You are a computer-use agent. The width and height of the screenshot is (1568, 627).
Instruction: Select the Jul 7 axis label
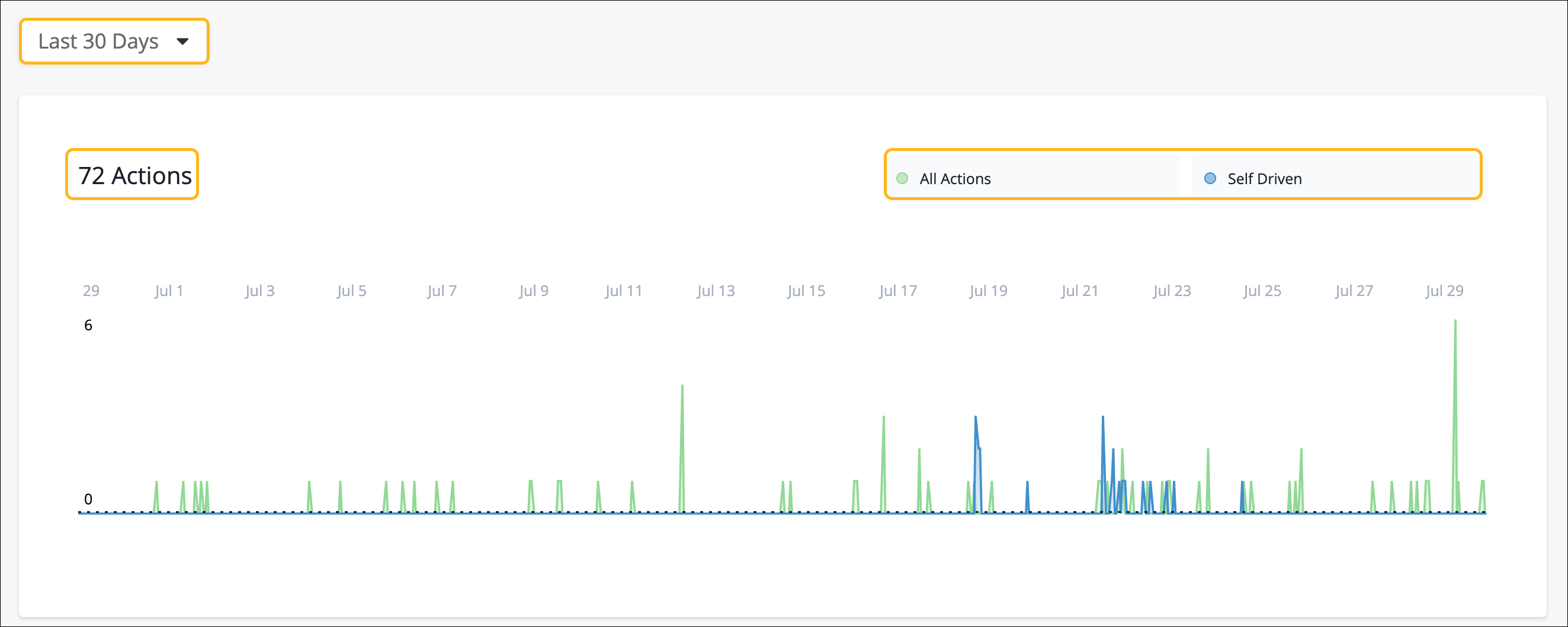(442, 291)
